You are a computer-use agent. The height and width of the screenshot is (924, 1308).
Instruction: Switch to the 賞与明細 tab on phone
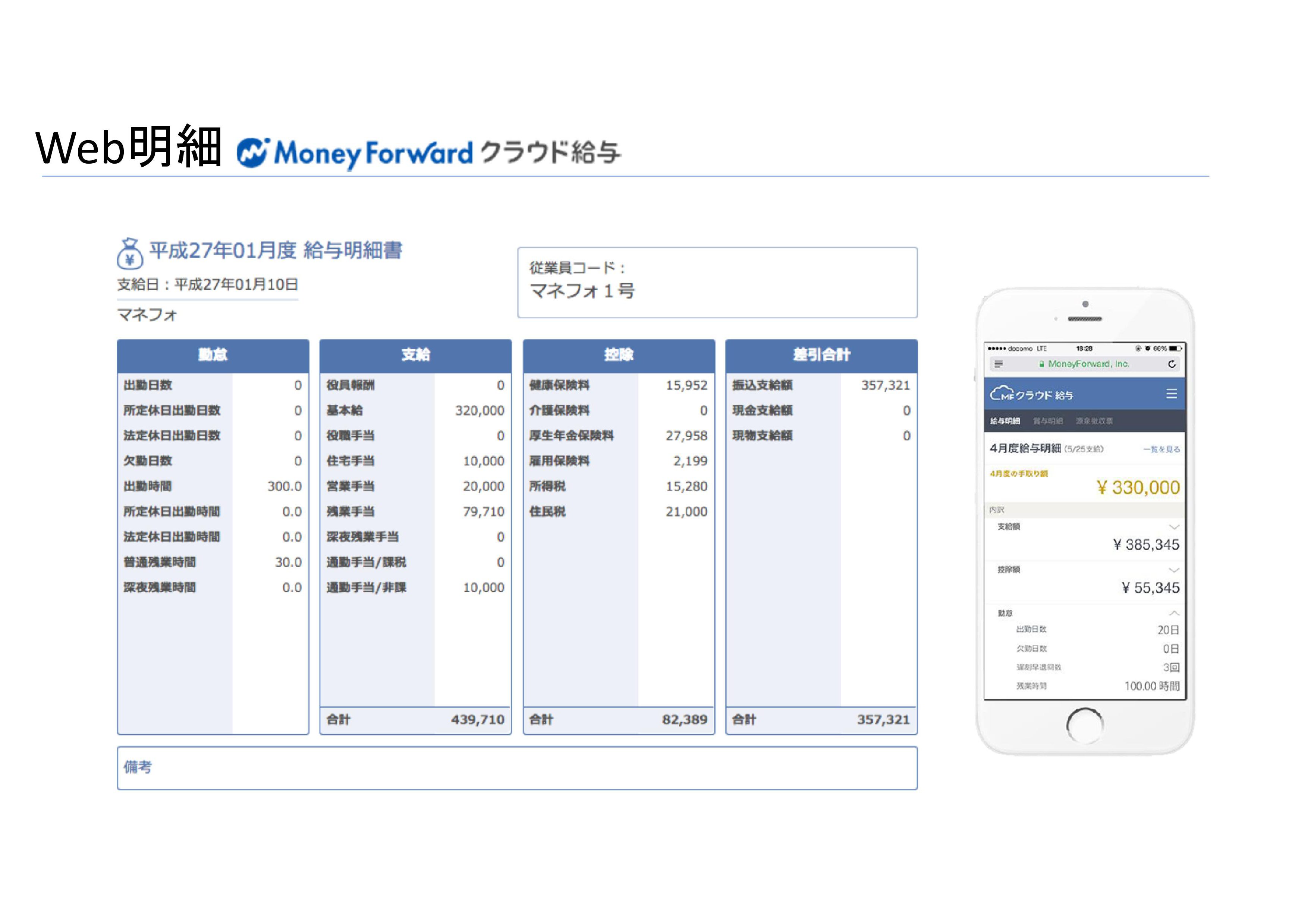[1048, 421]
